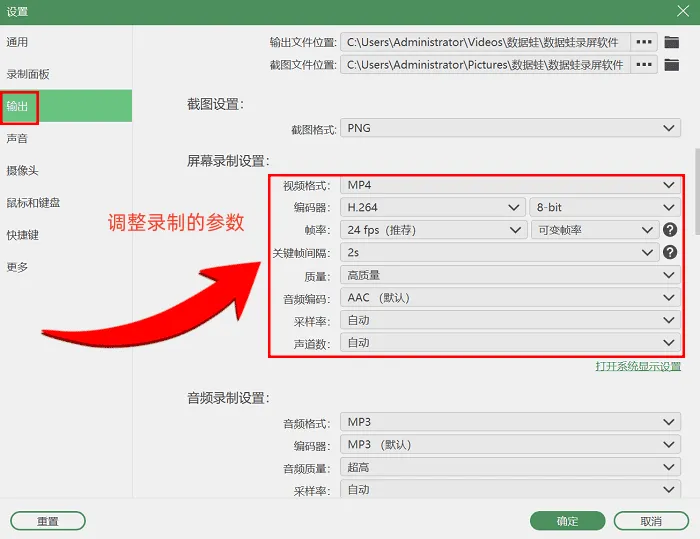Click the 打开系统显示设置 link
The image size is (700, 539).
click(638, 367)
